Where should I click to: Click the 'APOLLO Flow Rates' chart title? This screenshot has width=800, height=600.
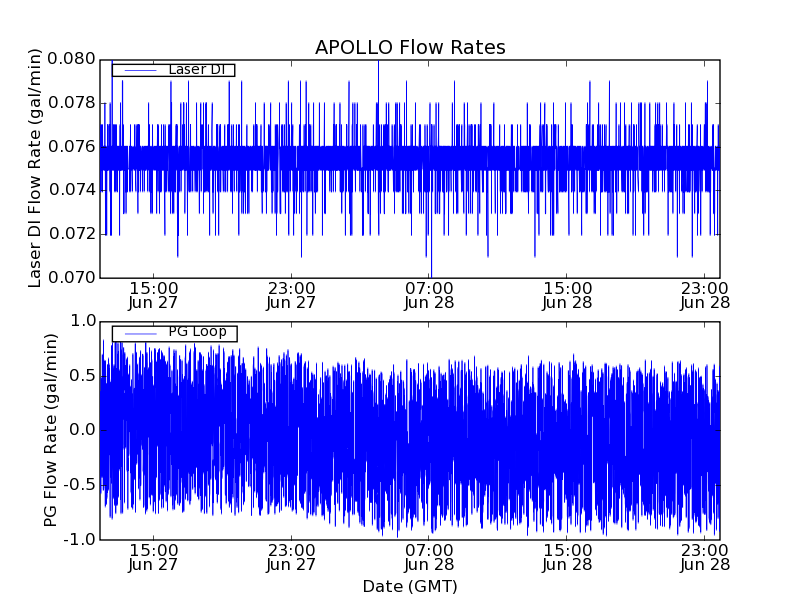click(410, 47)
